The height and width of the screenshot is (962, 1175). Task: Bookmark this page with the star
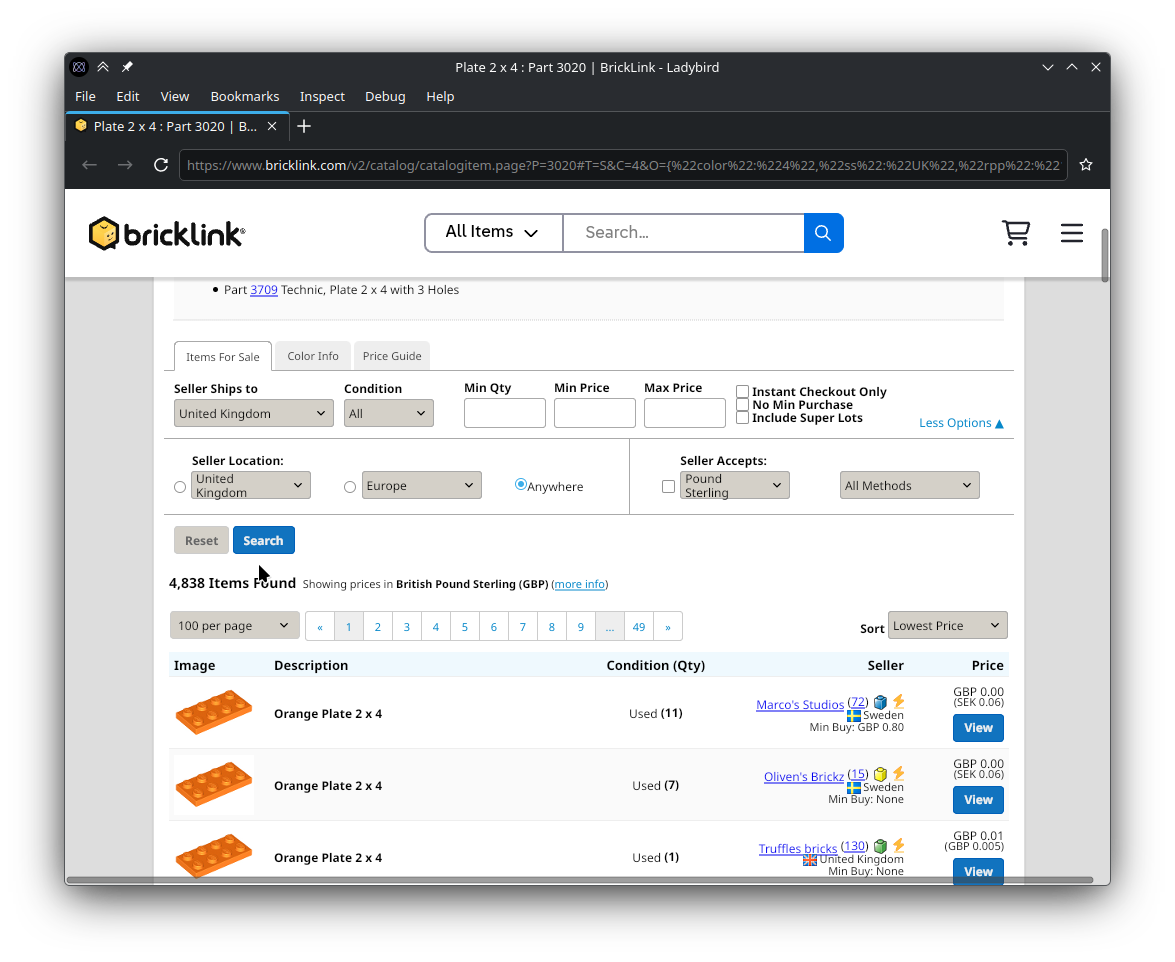(1086, 165)
